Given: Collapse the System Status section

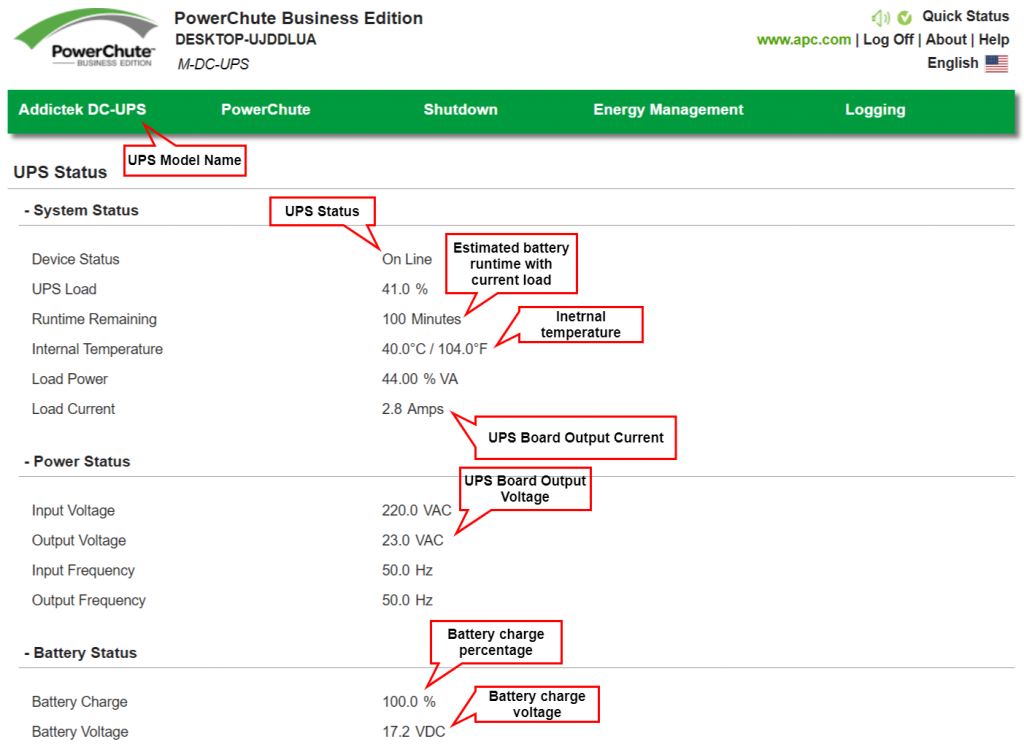Looking at the screenshot, I should (82, 210).
